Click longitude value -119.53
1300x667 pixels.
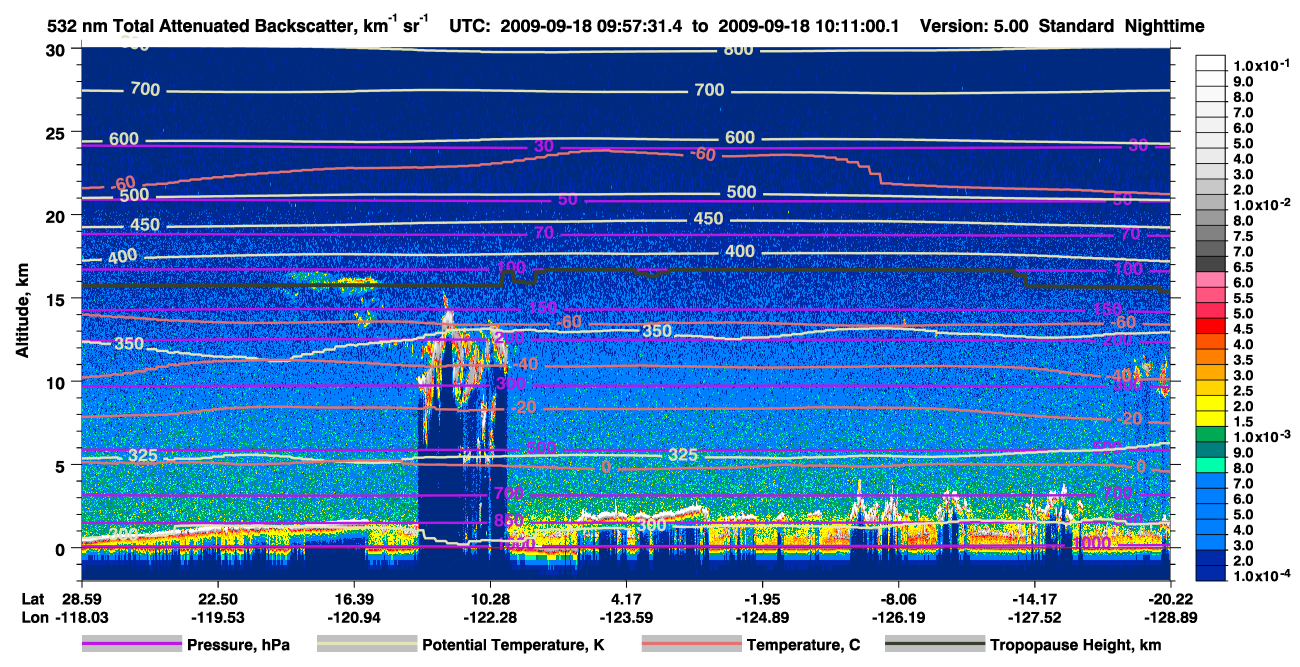click(x=217, y=616)
